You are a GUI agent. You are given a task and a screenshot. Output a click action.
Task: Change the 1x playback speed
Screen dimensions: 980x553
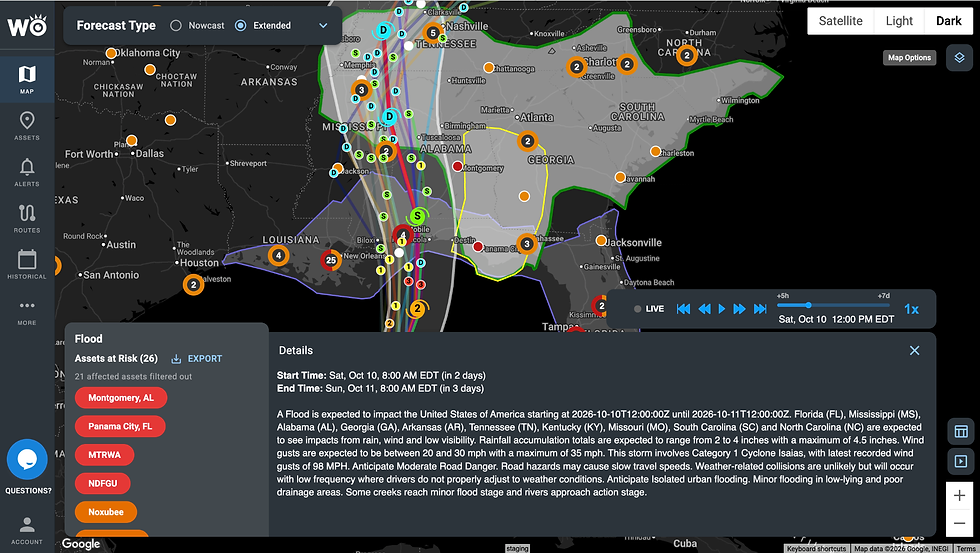point(911,309)
